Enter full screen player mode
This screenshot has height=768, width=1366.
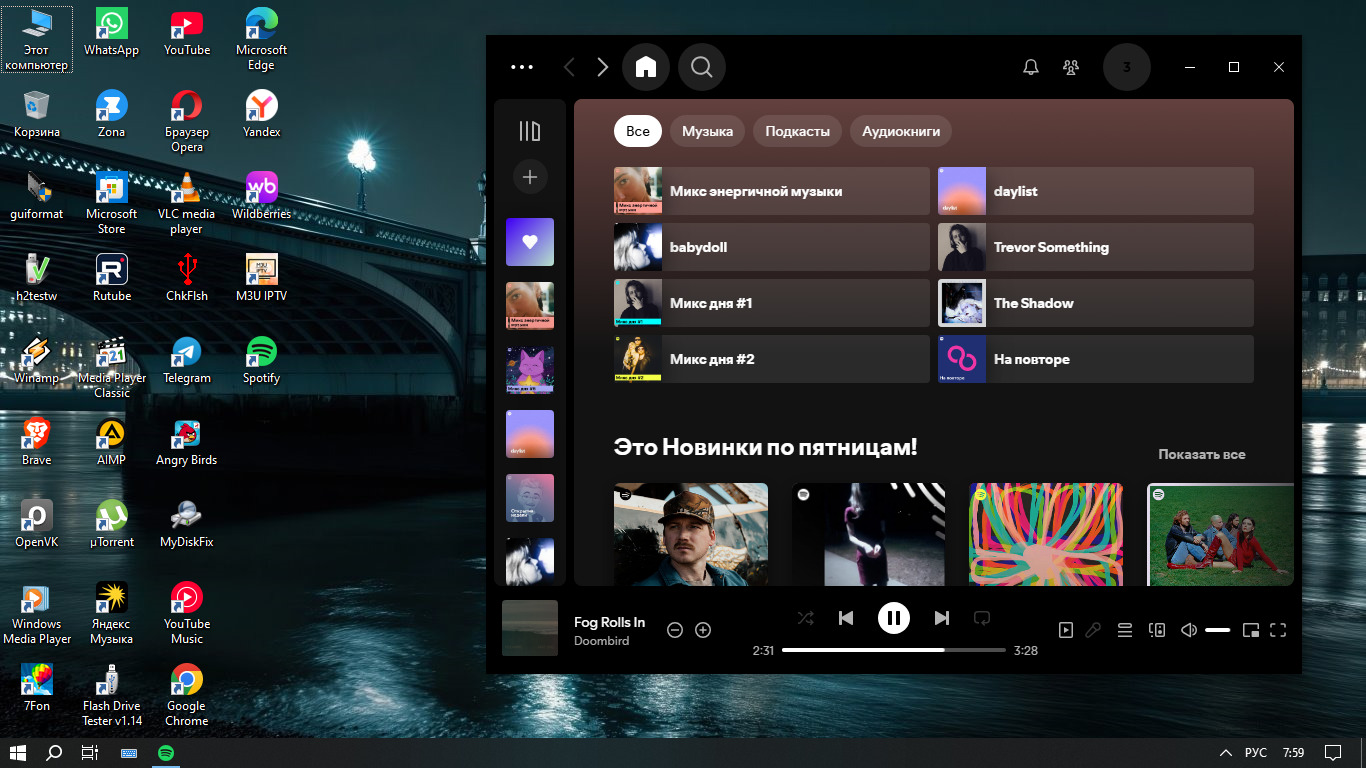pyautogui.click(x=1278, y=630)
